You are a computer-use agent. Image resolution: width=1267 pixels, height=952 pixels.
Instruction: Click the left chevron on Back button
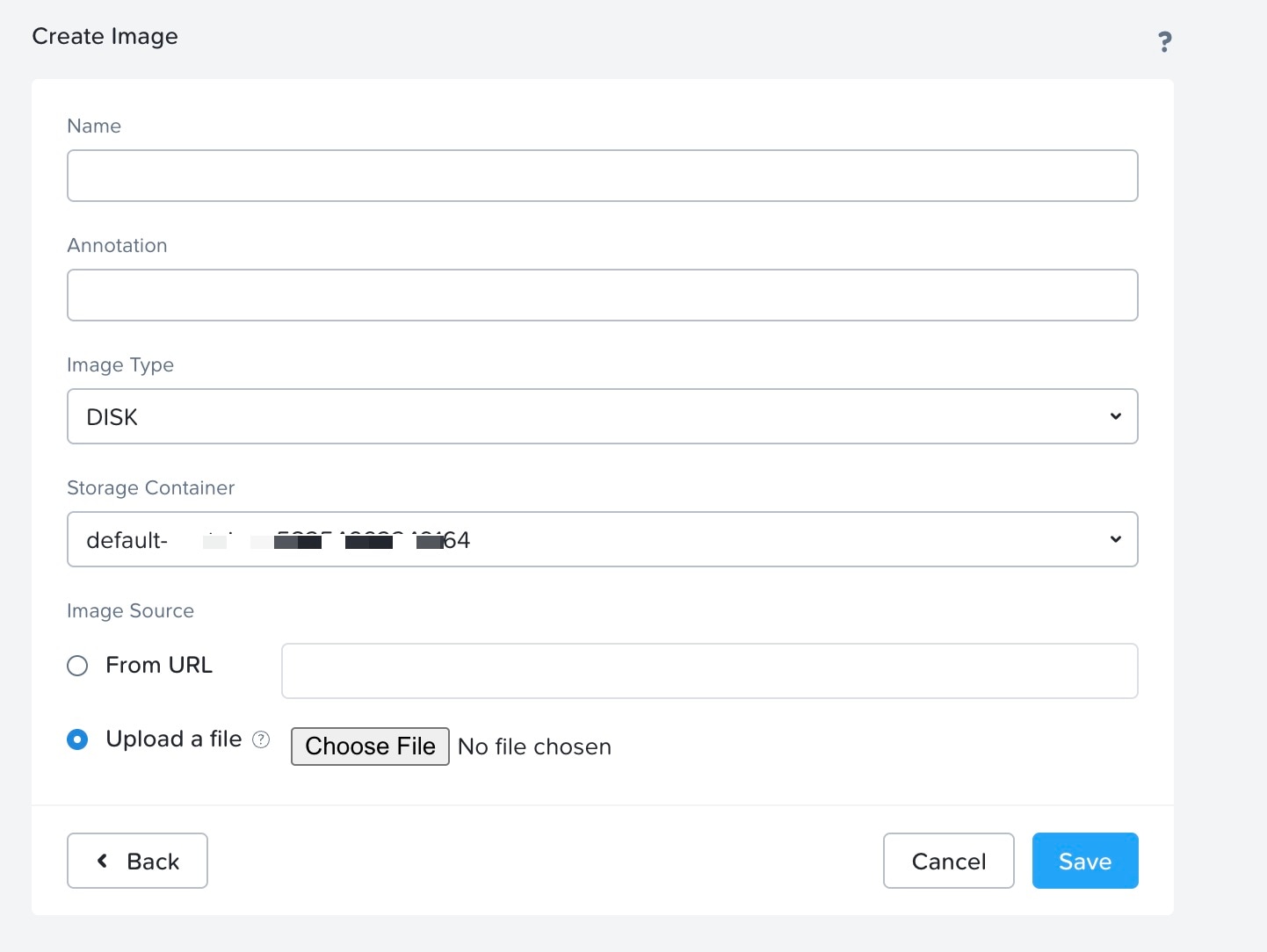tap(103, 861)
